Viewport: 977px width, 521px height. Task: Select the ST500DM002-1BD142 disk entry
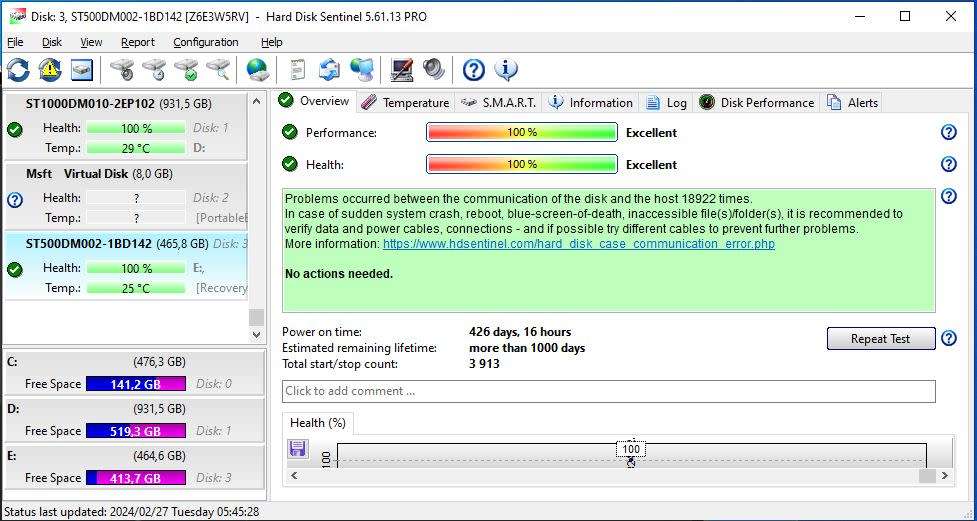point(126,265)
